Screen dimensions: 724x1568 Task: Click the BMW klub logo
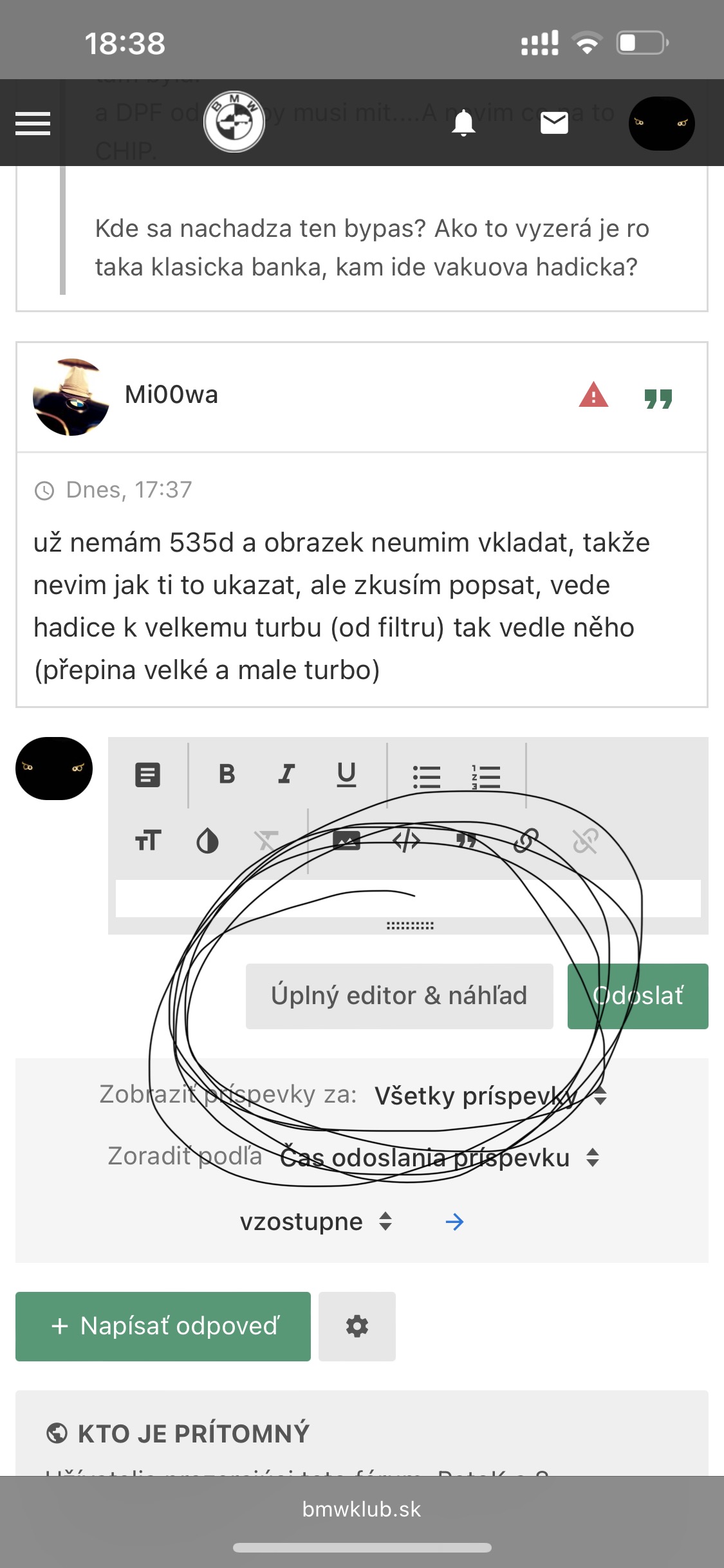pos(234,122)
